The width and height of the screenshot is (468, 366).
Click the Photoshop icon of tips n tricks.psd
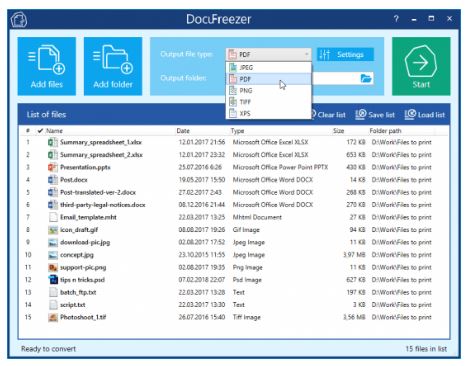[x=53, y=280]
